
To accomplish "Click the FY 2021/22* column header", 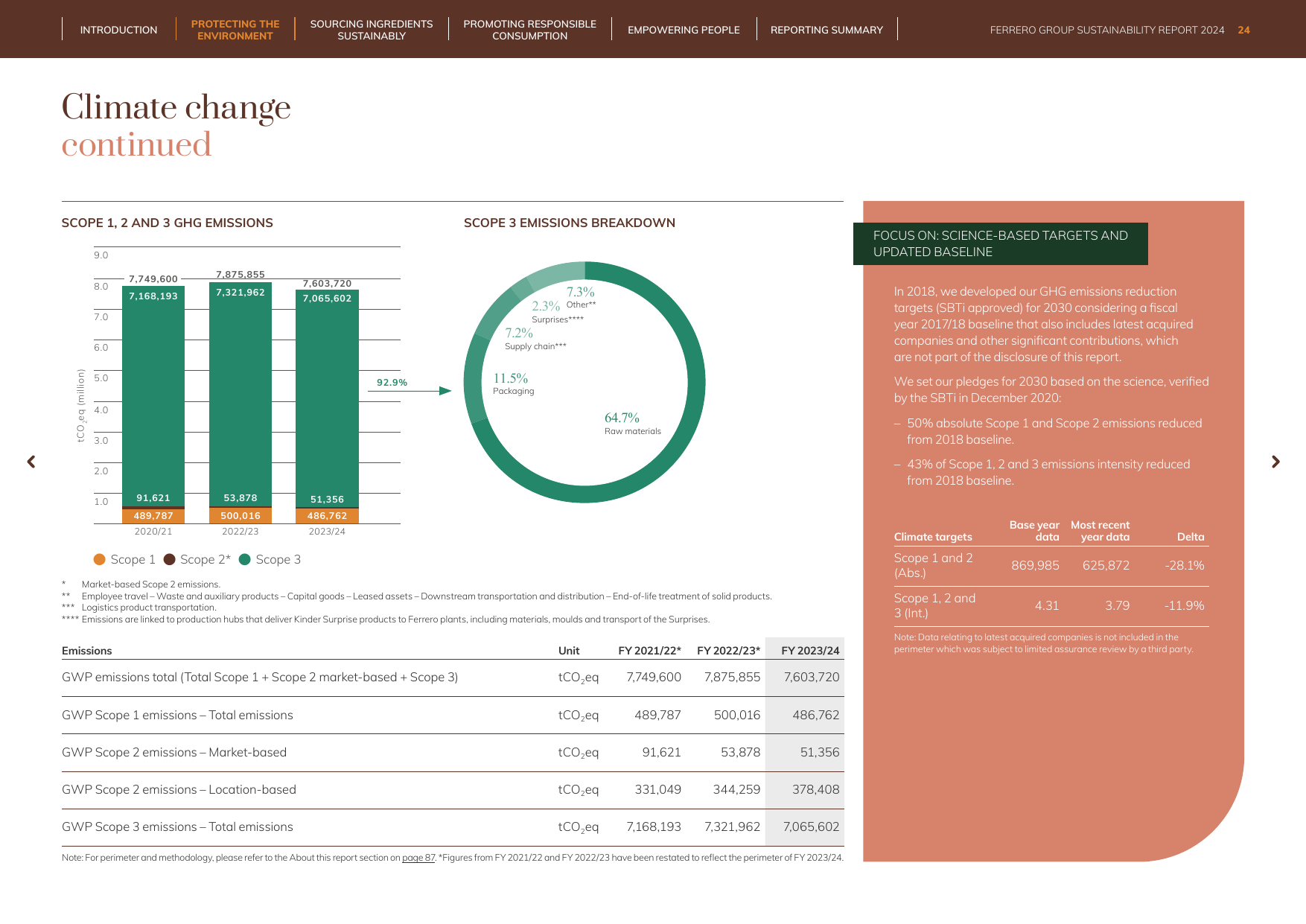I will 649,651.
